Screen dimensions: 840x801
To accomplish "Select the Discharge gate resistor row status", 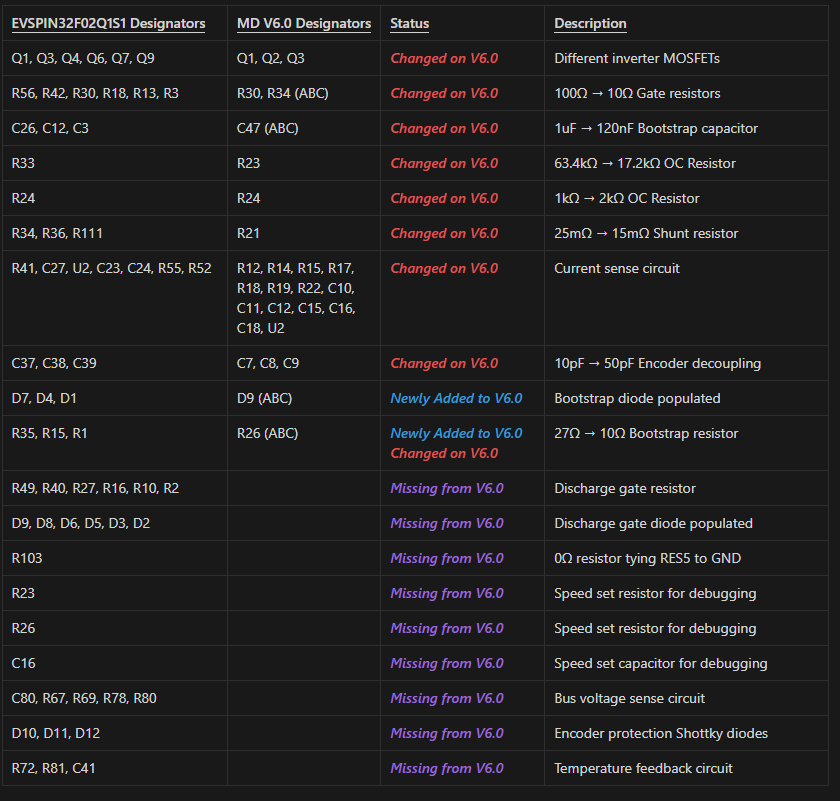I will click(447, 488).
